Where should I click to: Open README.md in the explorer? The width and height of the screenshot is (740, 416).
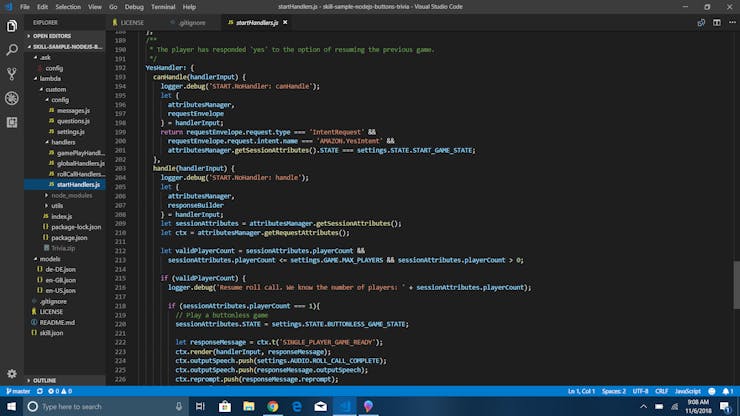tap(57, 322)
